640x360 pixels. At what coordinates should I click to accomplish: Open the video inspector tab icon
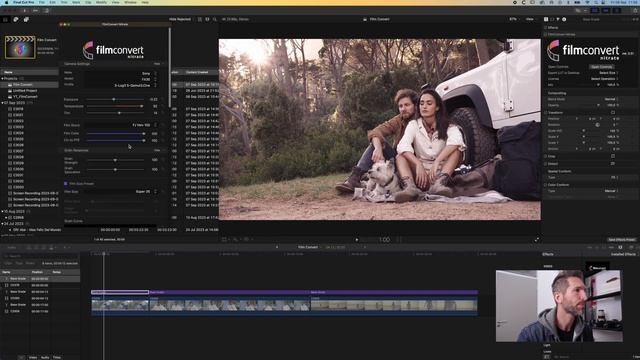click(546, 19)
